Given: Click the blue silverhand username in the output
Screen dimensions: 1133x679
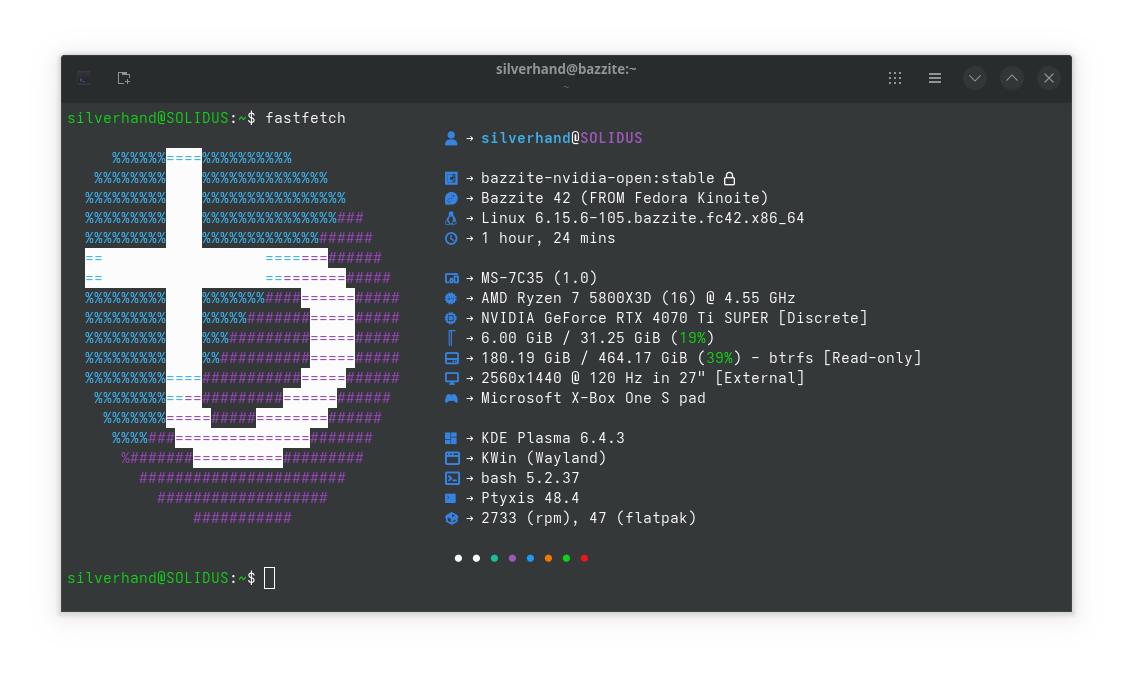Looking at the screenshot, I should 525,138.
